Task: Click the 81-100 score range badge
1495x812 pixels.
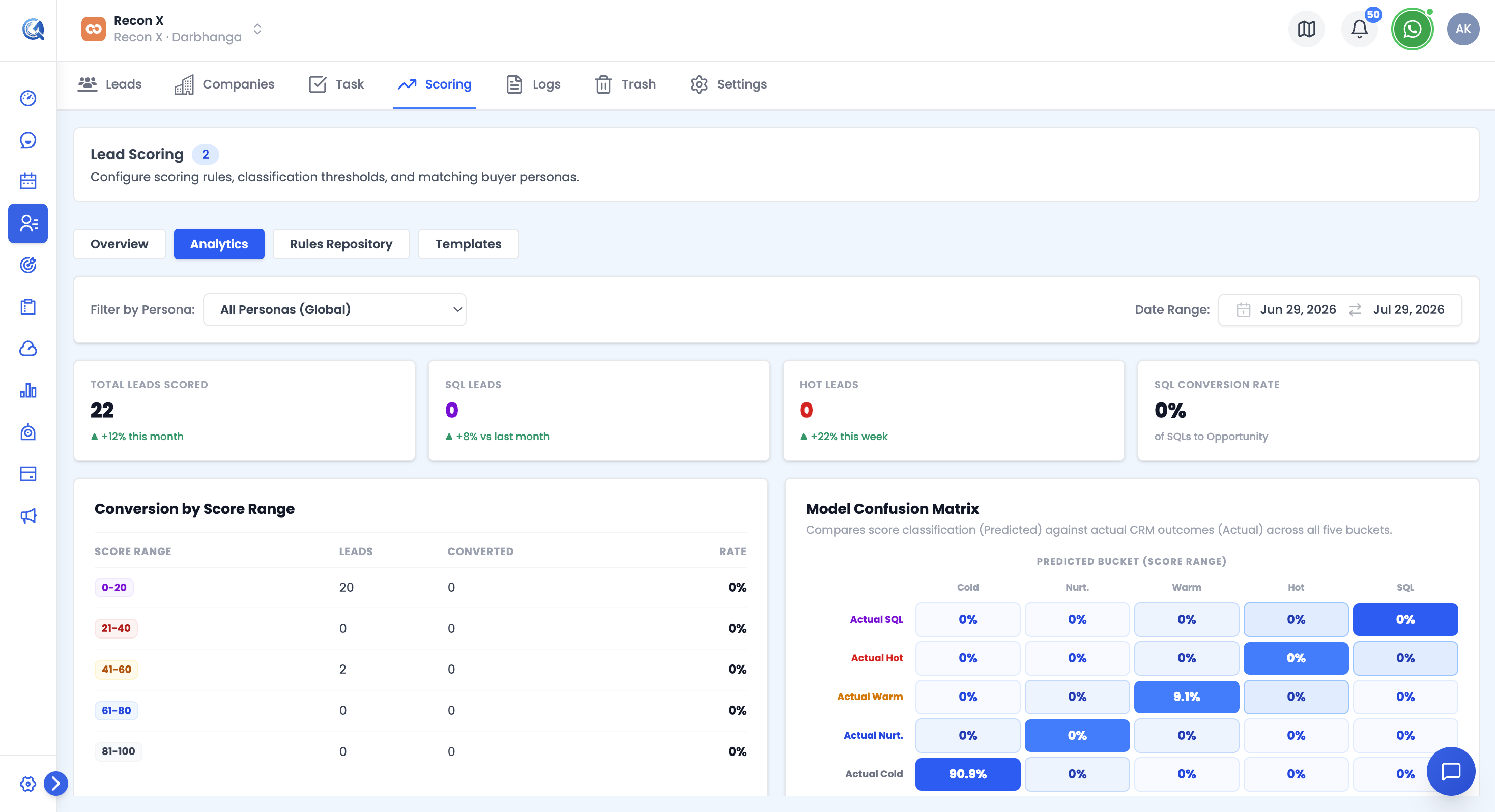Action: point(119,751)
